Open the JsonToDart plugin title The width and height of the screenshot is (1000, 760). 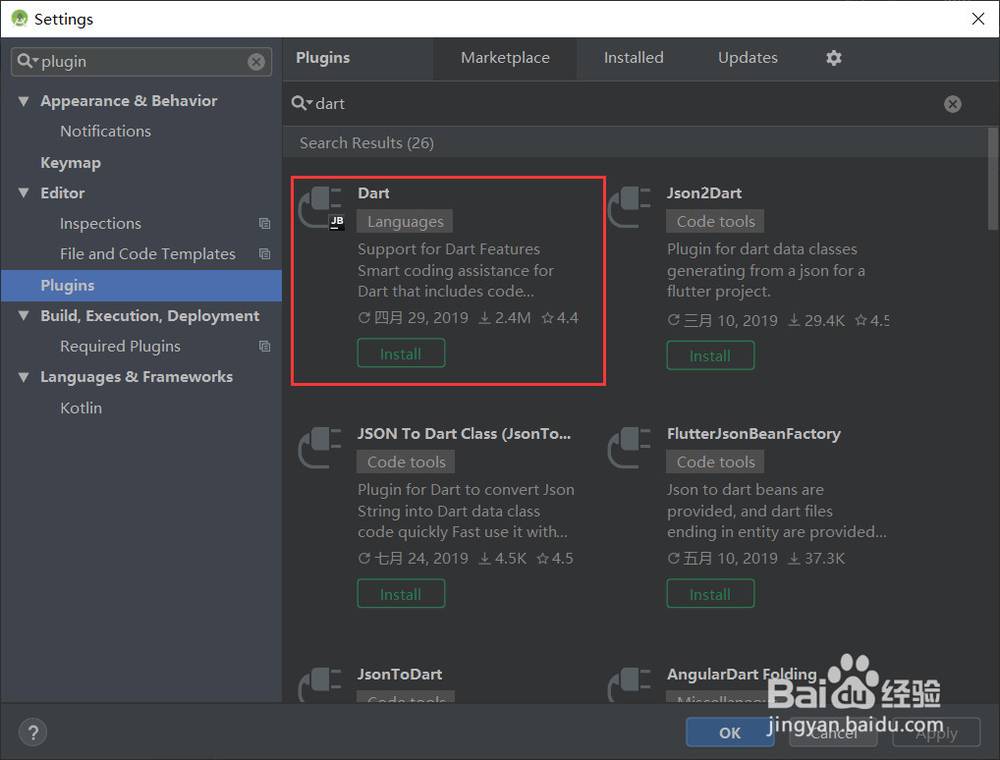399,674
